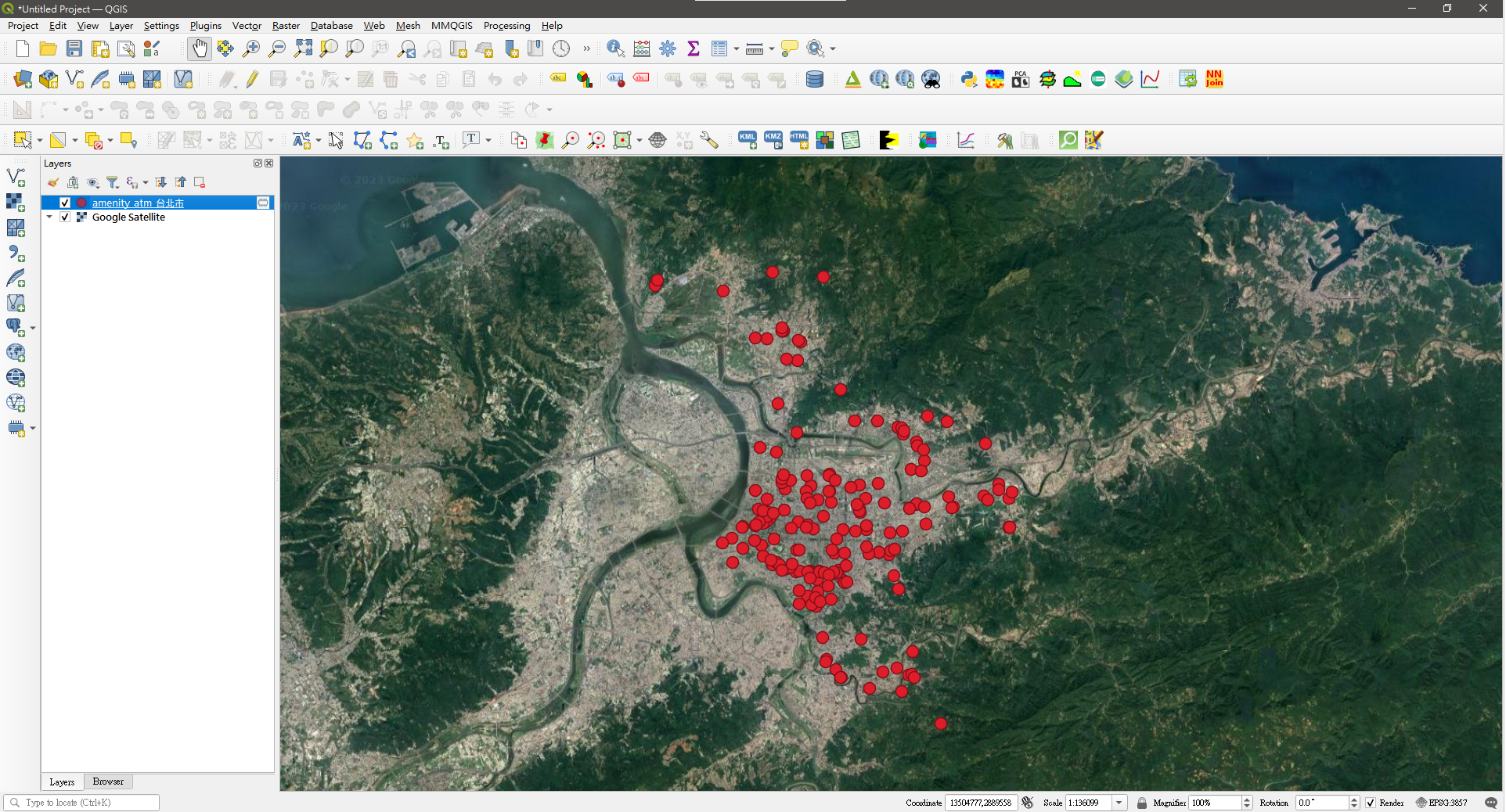Select the Pan Map tool
This screenshot has width=1506, height=812.
[200, 49]
